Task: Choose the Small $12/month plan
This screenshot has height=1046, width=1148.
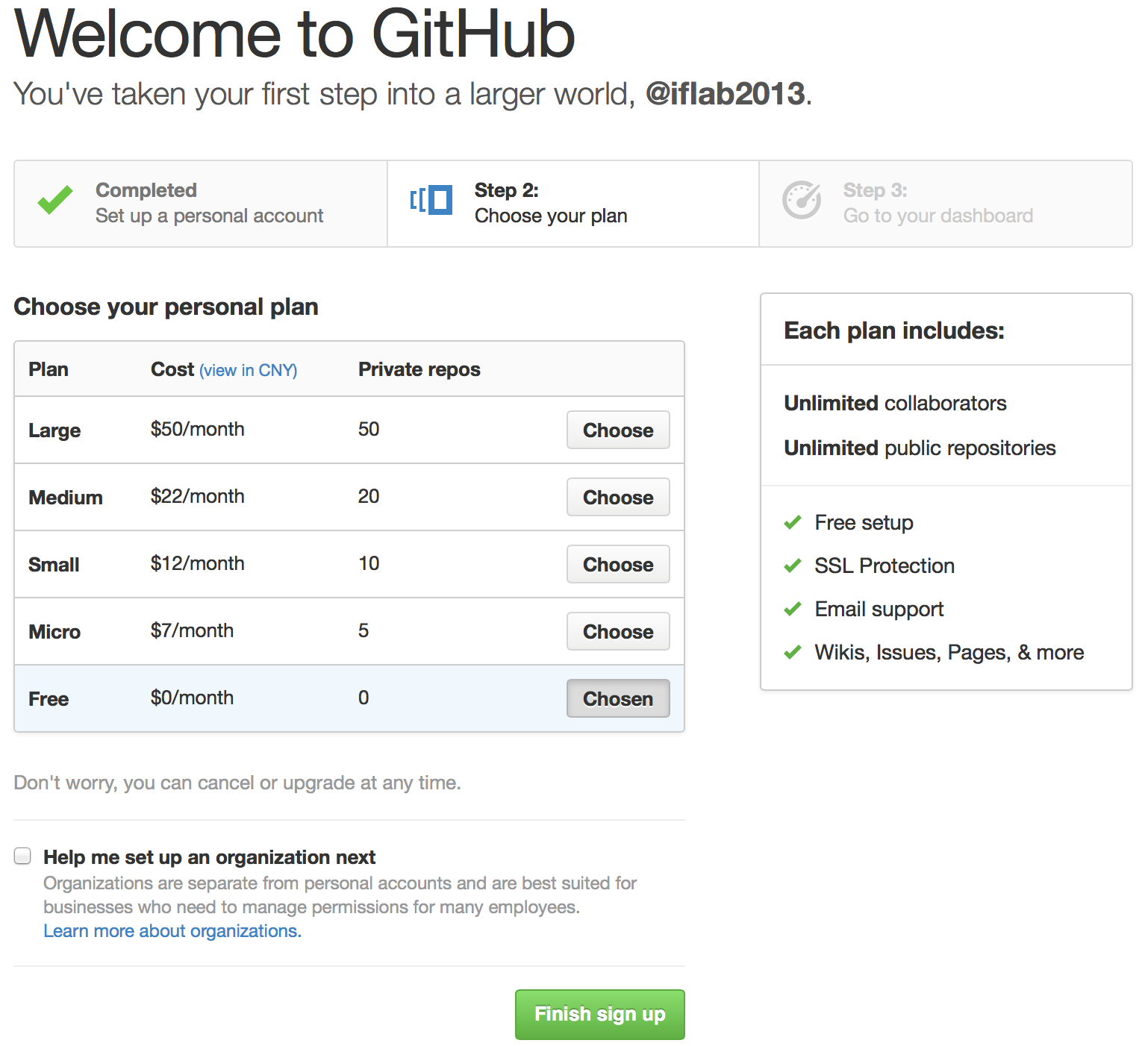Action: (x=618, y=564)
